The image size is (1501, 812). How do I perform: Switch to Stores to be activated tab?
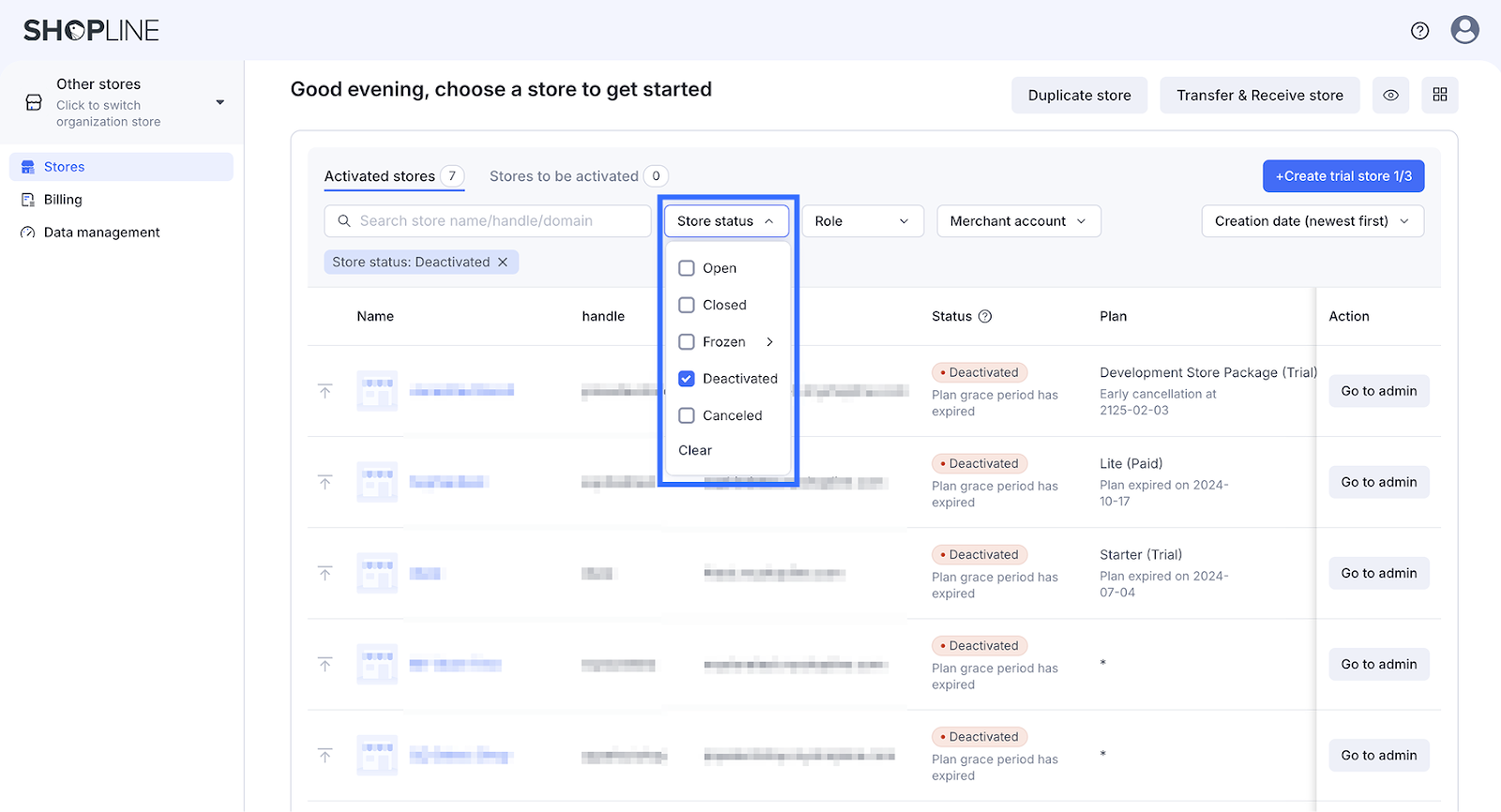pyautogui.click(x=564, y=176)
